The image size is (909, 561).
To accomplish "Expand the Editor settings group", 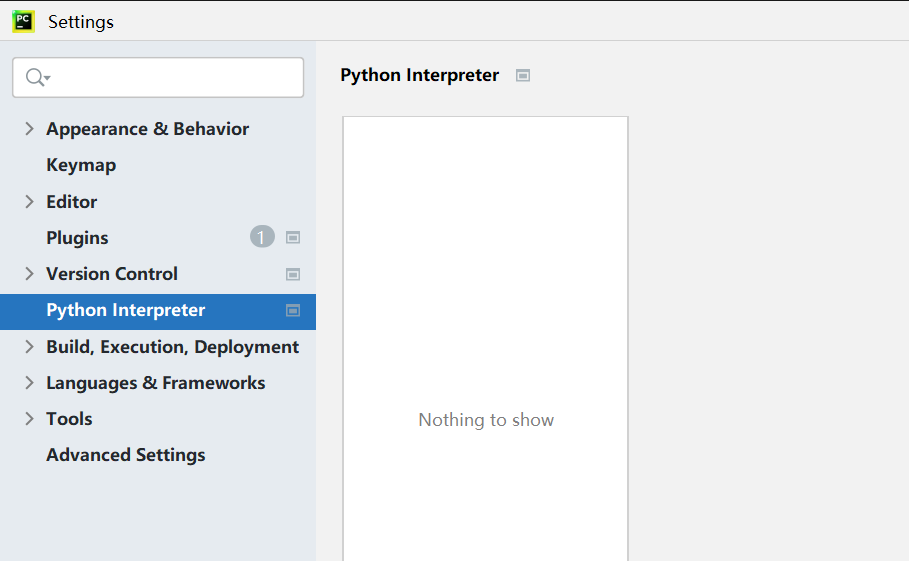I will coord(30,202).
